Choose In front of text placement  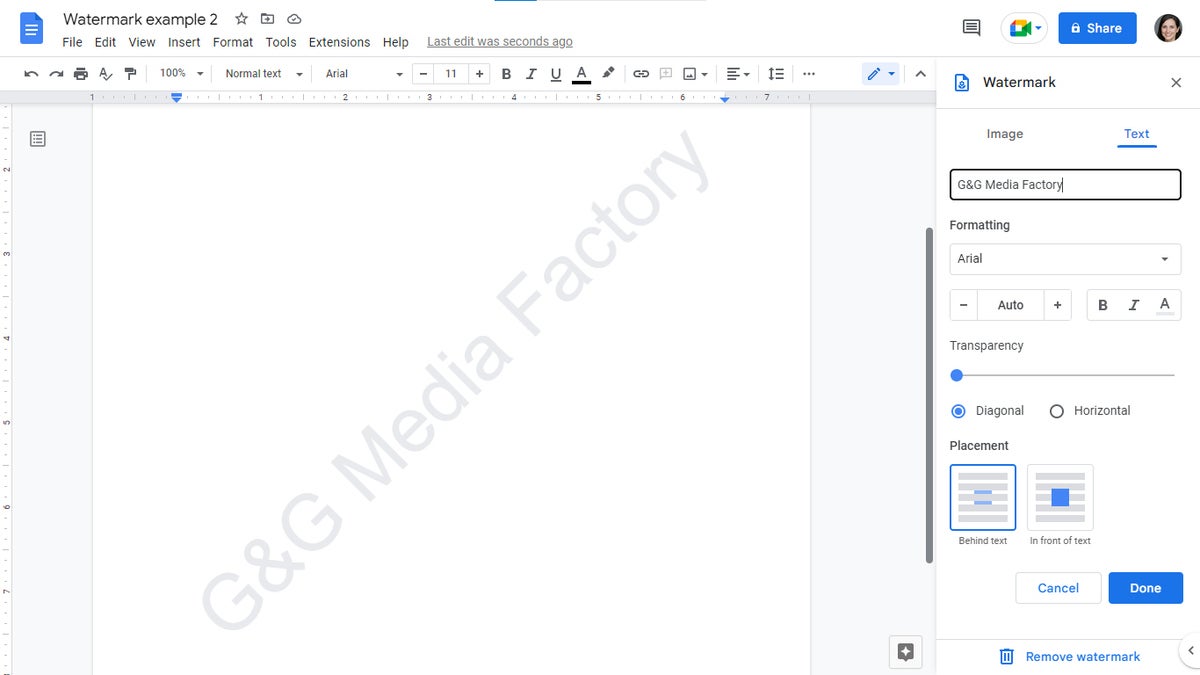click(x=1060, y=497)
